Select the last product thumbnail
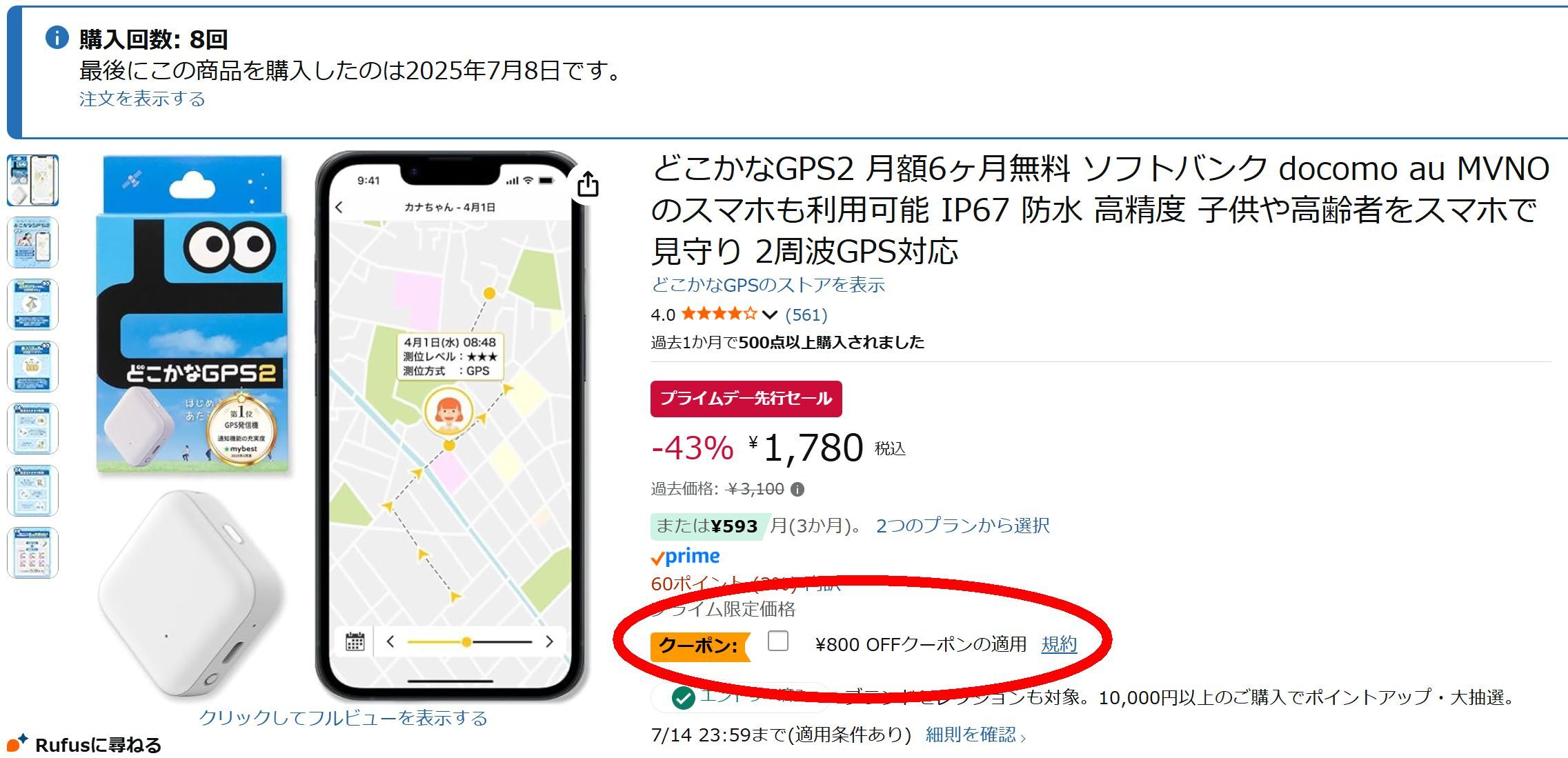 coord(32,552)
